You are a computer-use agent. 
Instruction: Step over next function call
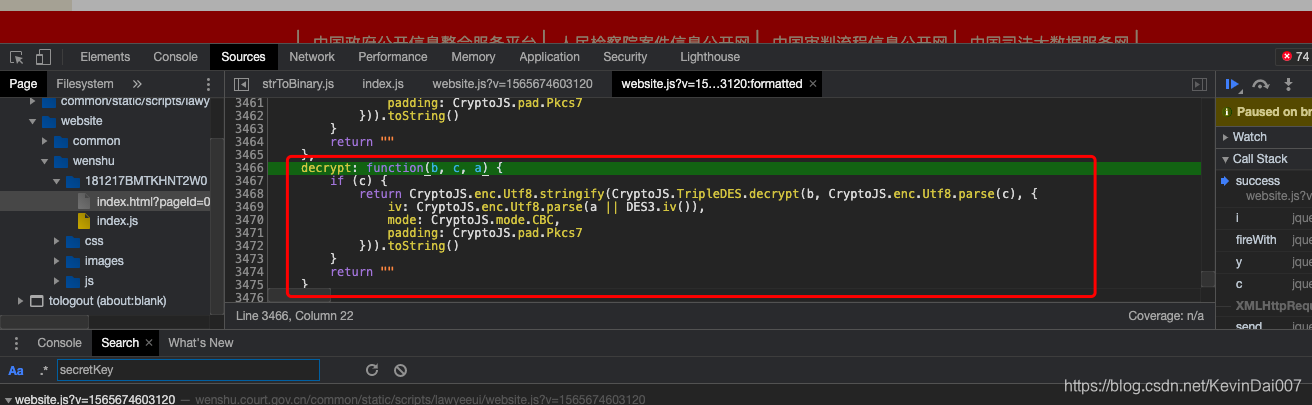(1261, 84)
